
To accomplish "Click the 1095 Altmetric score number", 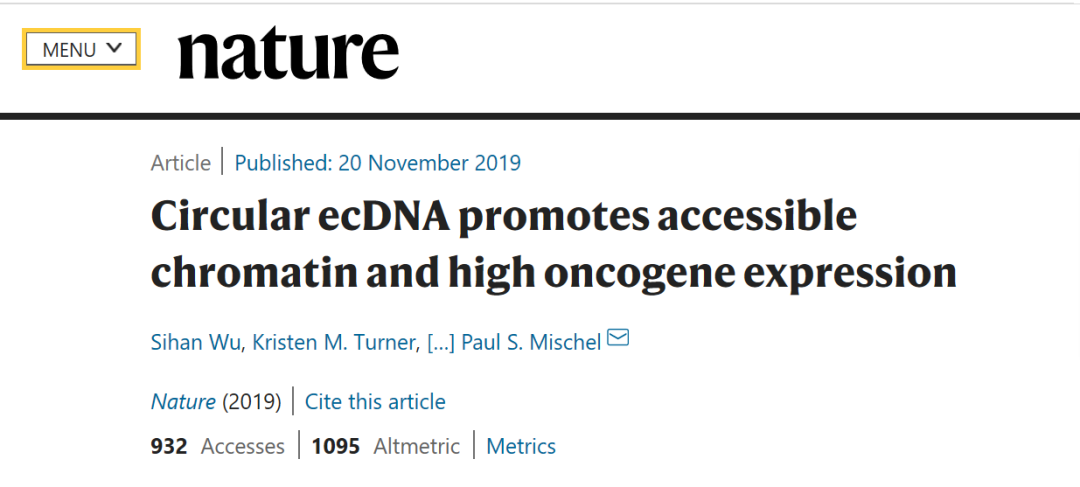I will coord(335,446).
